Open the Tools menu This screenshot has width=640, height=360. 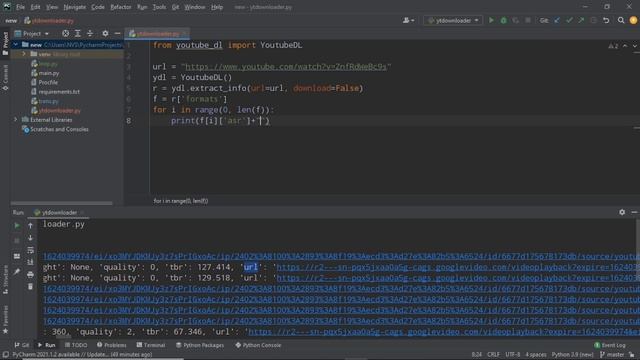pyautogui.click(x=159, y=7)
